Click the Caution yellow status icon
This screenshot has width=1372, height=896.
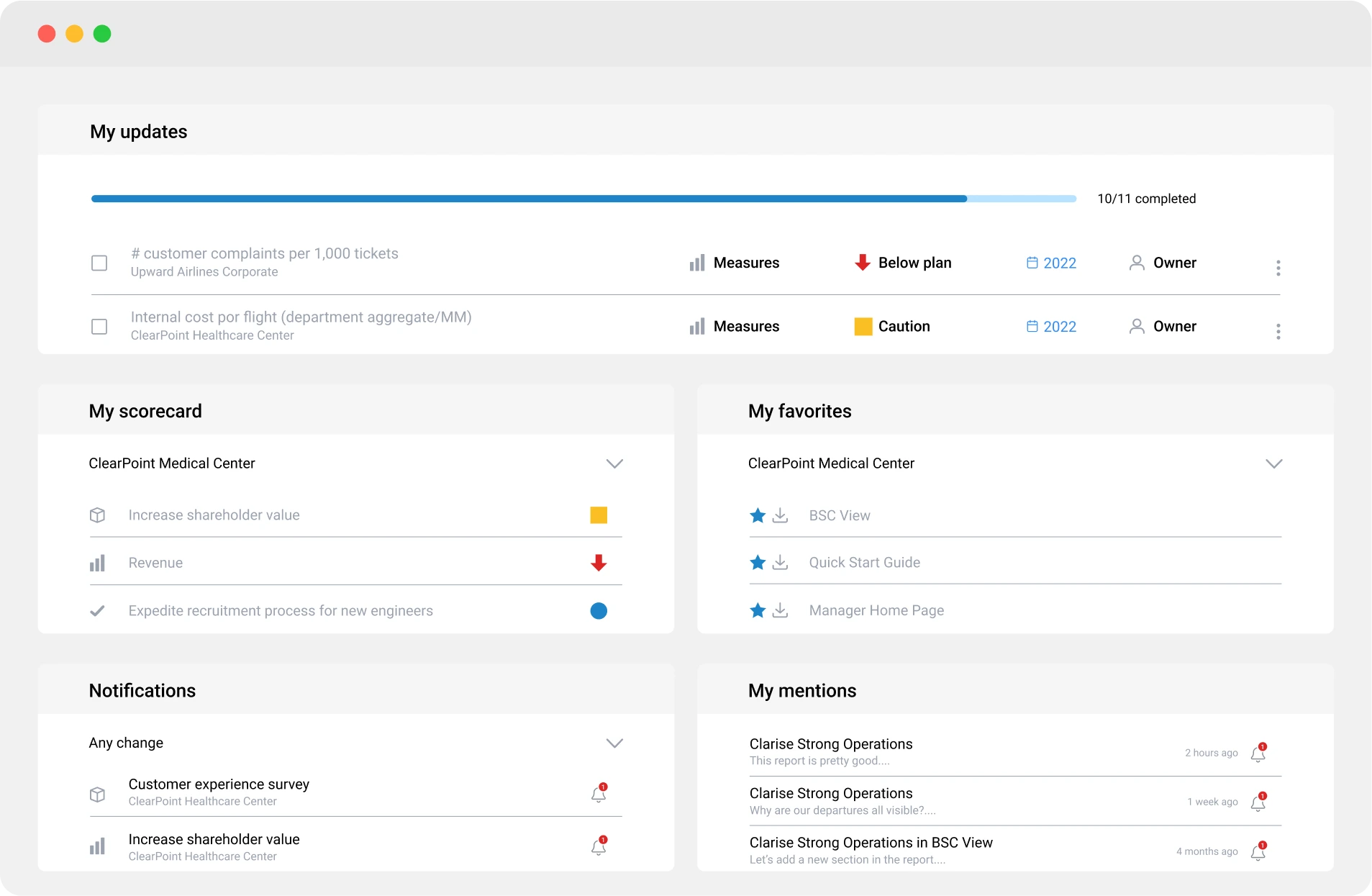pyautogui.click(x=863, y=326)
